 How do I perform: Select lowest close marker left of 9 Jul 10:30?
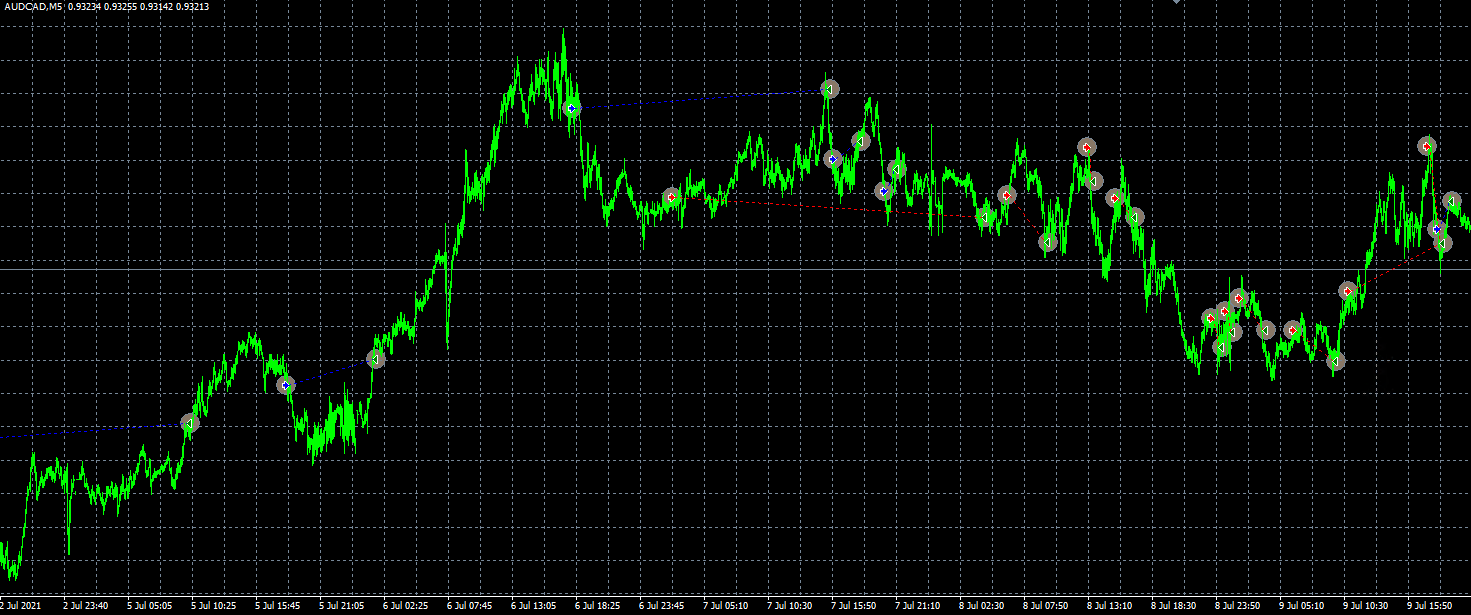(1335, 361)
